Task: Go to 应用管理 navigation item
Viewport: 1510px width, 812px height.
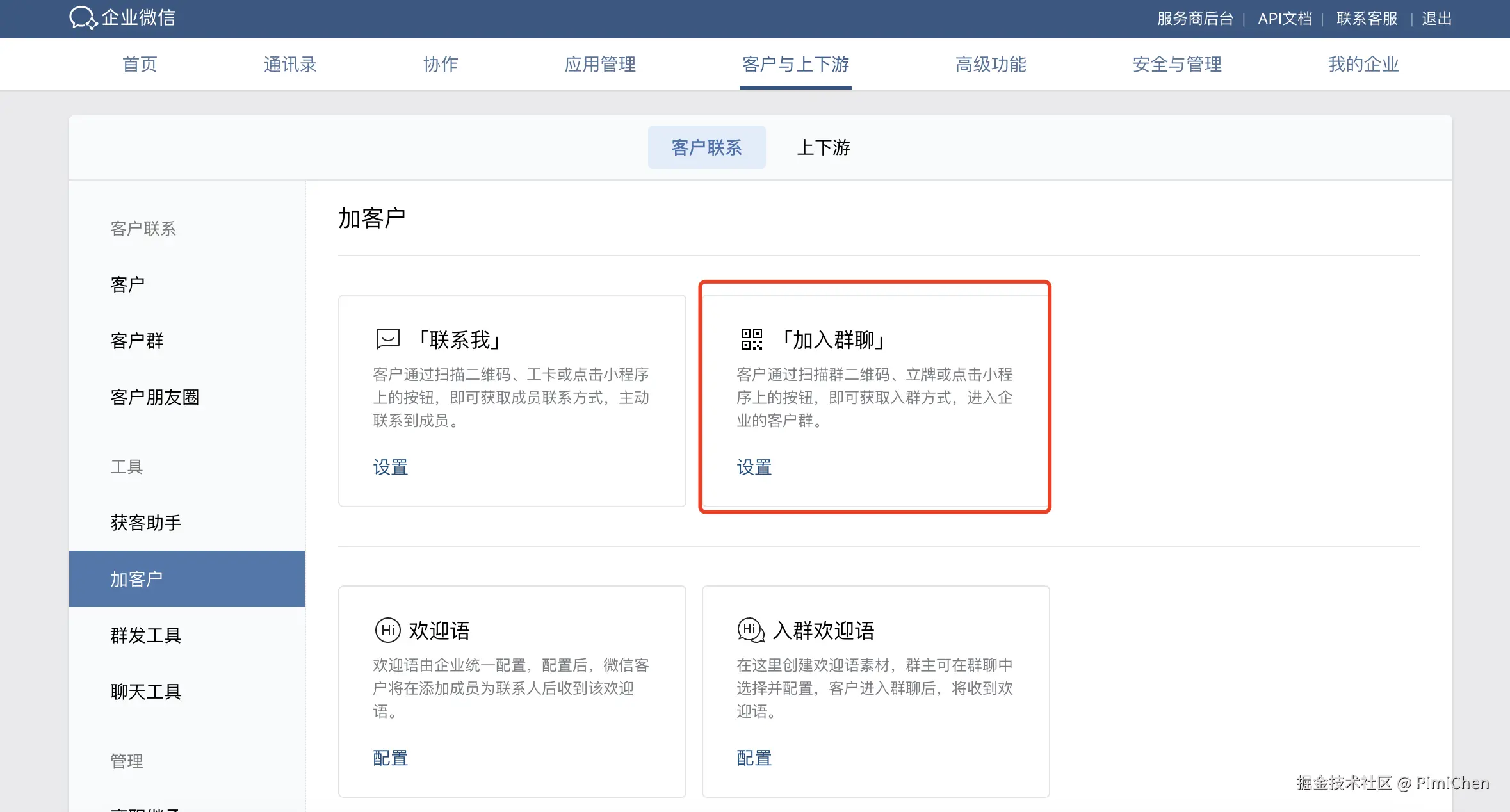Action: (x=600, y=65)
